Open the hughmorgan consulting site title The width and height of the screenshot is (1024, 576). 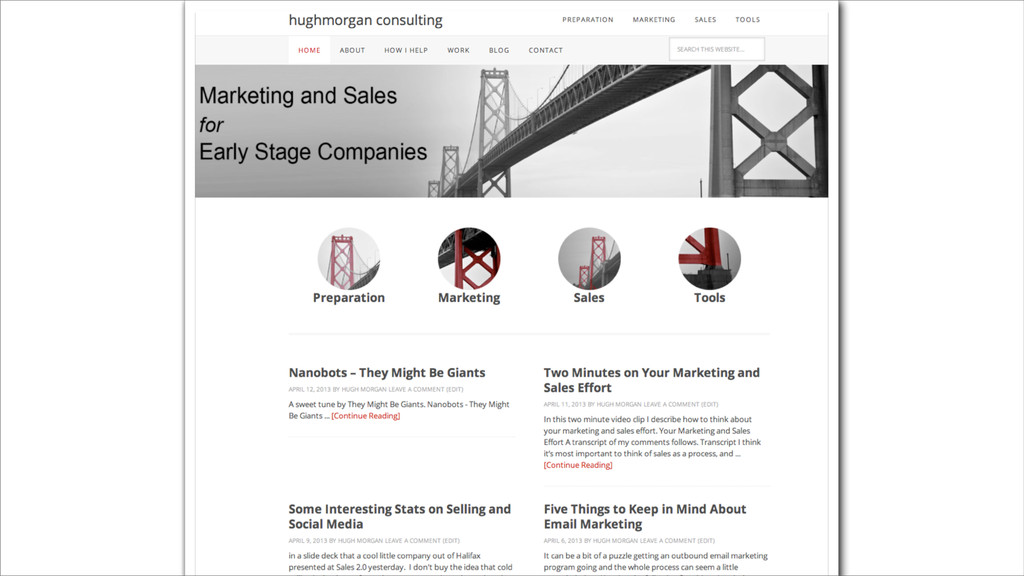[x=366, y=20]
